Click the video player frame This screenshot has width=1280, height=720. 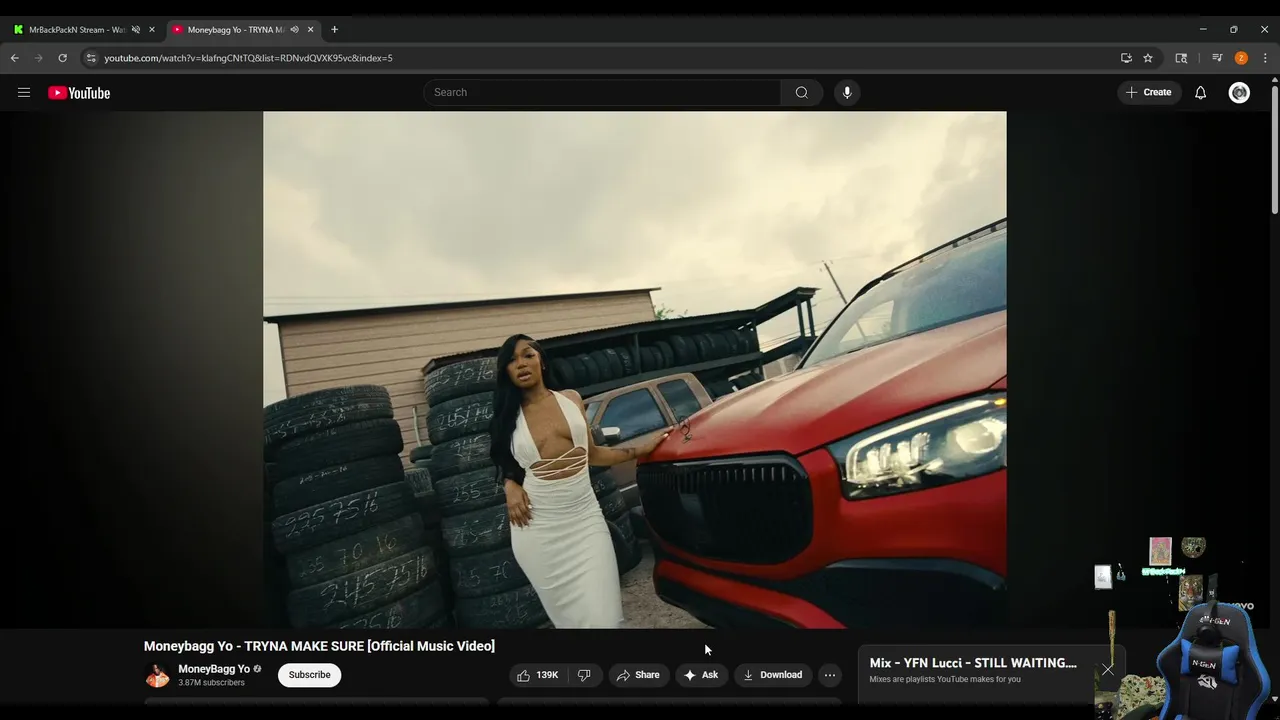[635, 370]
